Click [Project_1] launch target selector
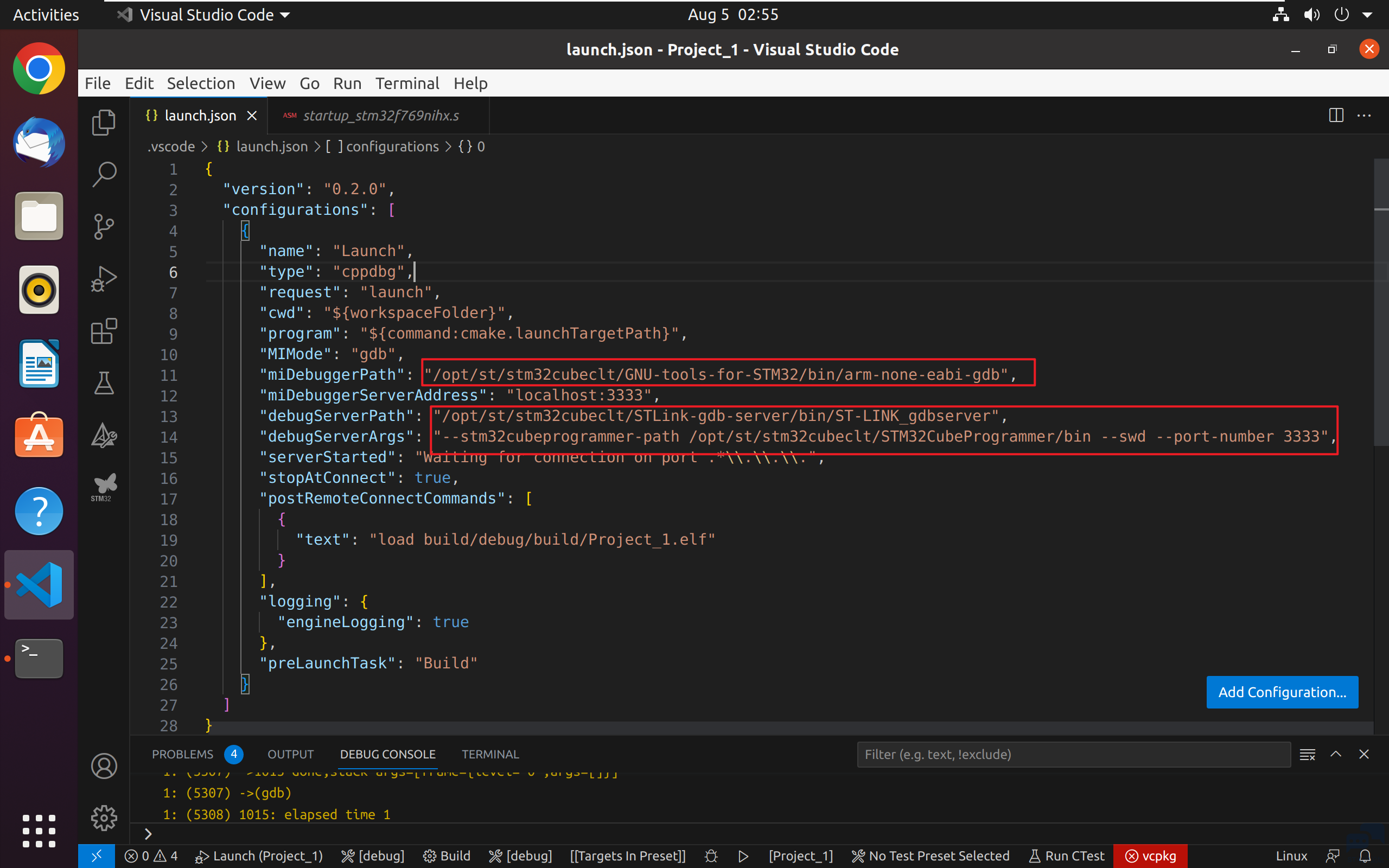The width and height of the screenshot is (1389, 868). pos(801,856)
